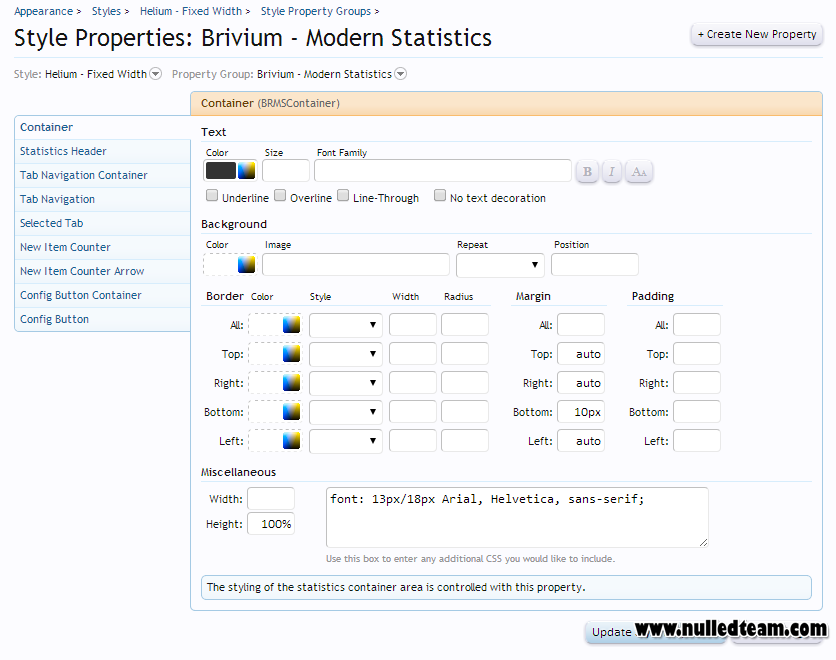Open the Text color picker icon
Screen dimensions: 836x660
coord(246,171)
